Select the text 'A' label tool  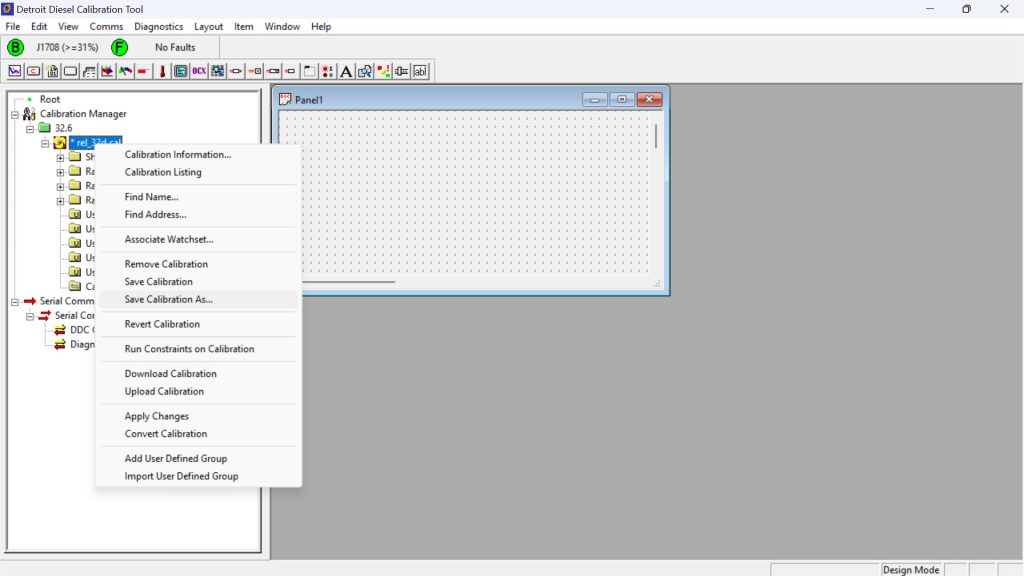[345, 71]
